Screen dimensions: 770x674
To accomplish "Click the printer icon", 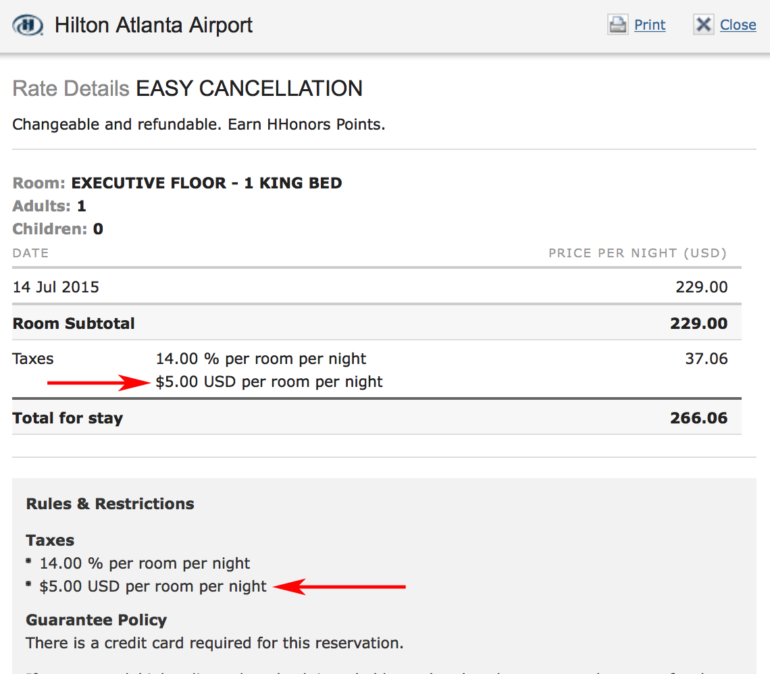I will click(618, 25).
